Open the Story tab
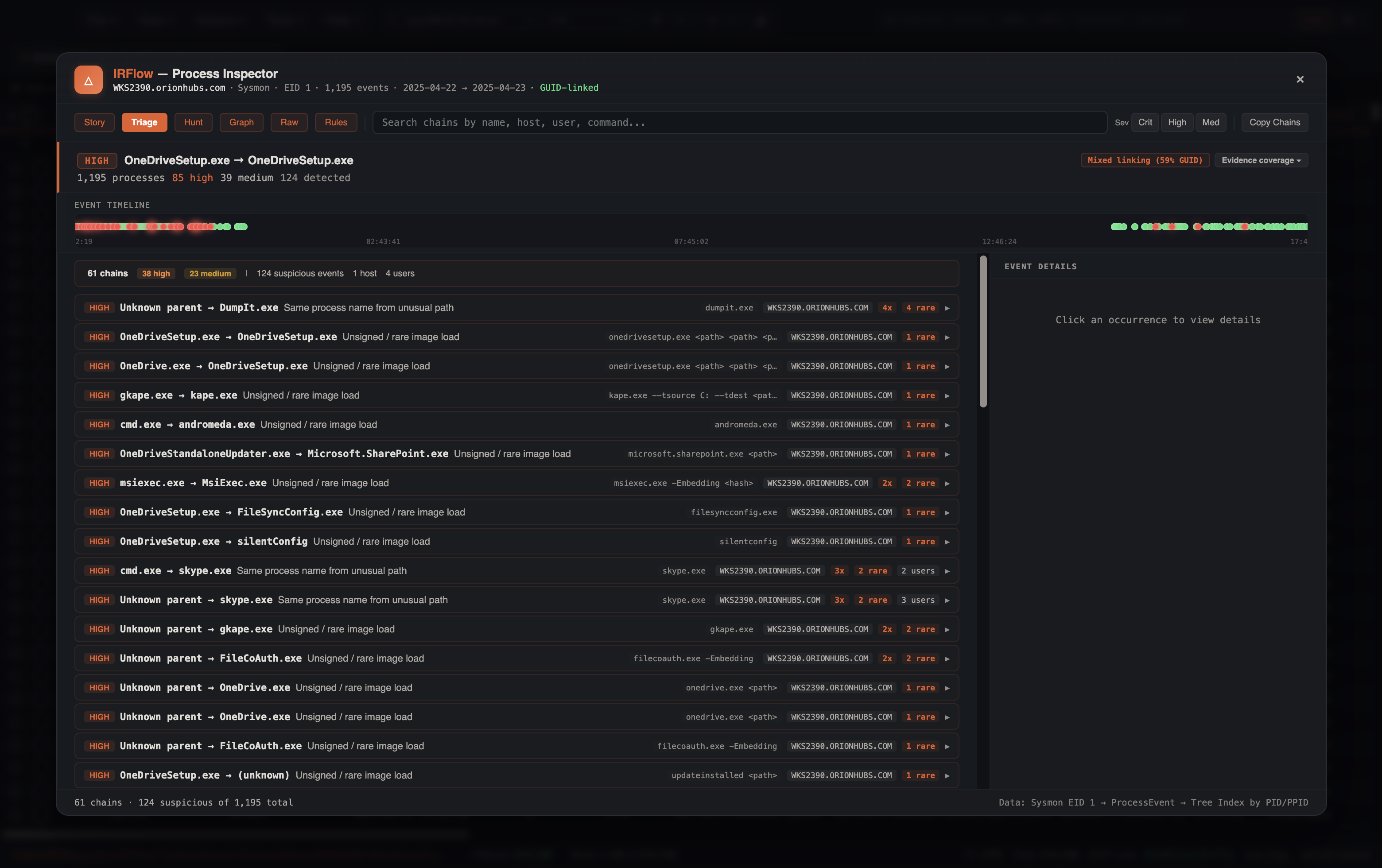 coord(94,122)
